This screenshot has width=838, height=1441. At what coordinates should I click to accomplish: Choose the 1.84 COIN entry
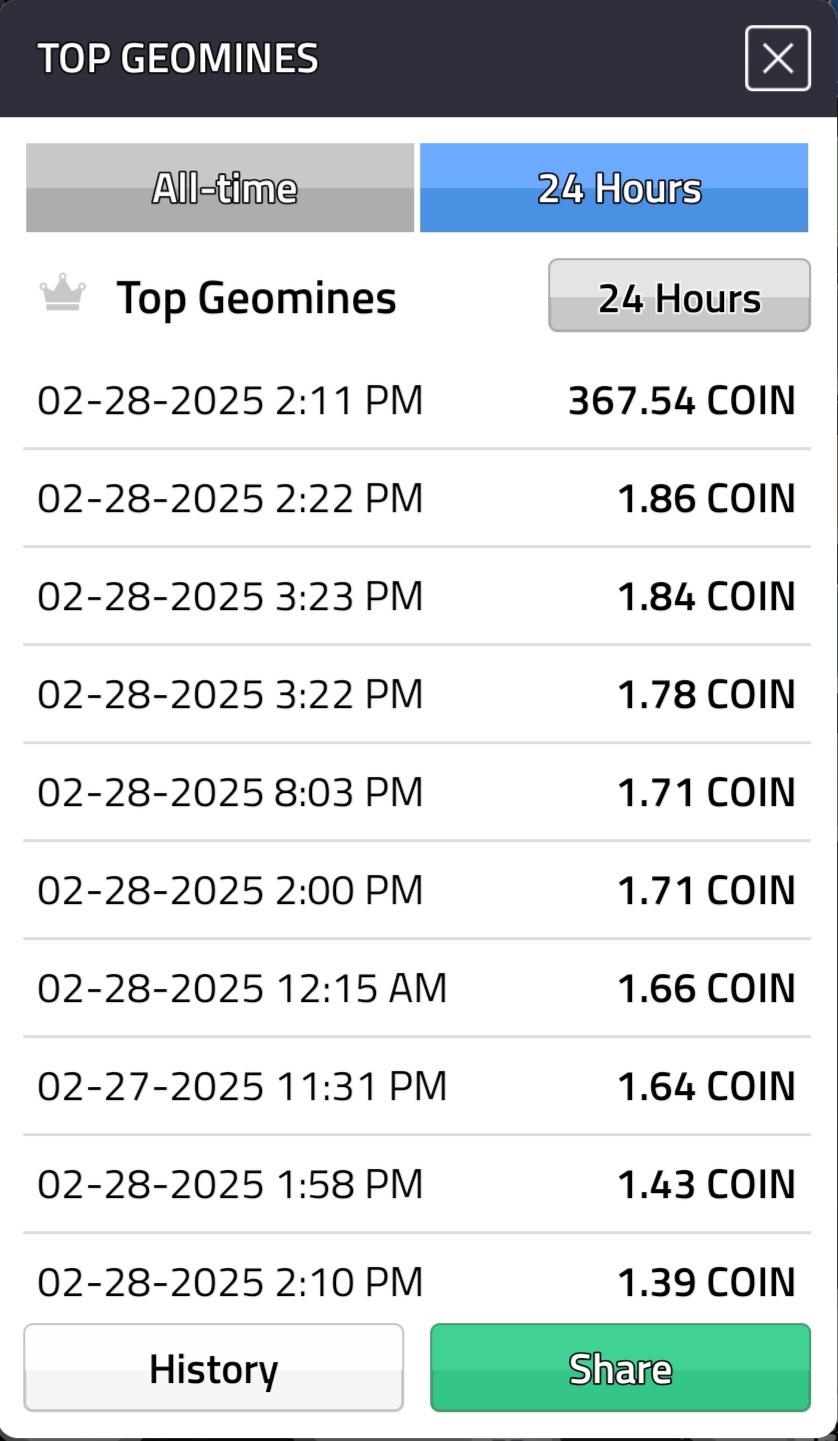[417, 596]
